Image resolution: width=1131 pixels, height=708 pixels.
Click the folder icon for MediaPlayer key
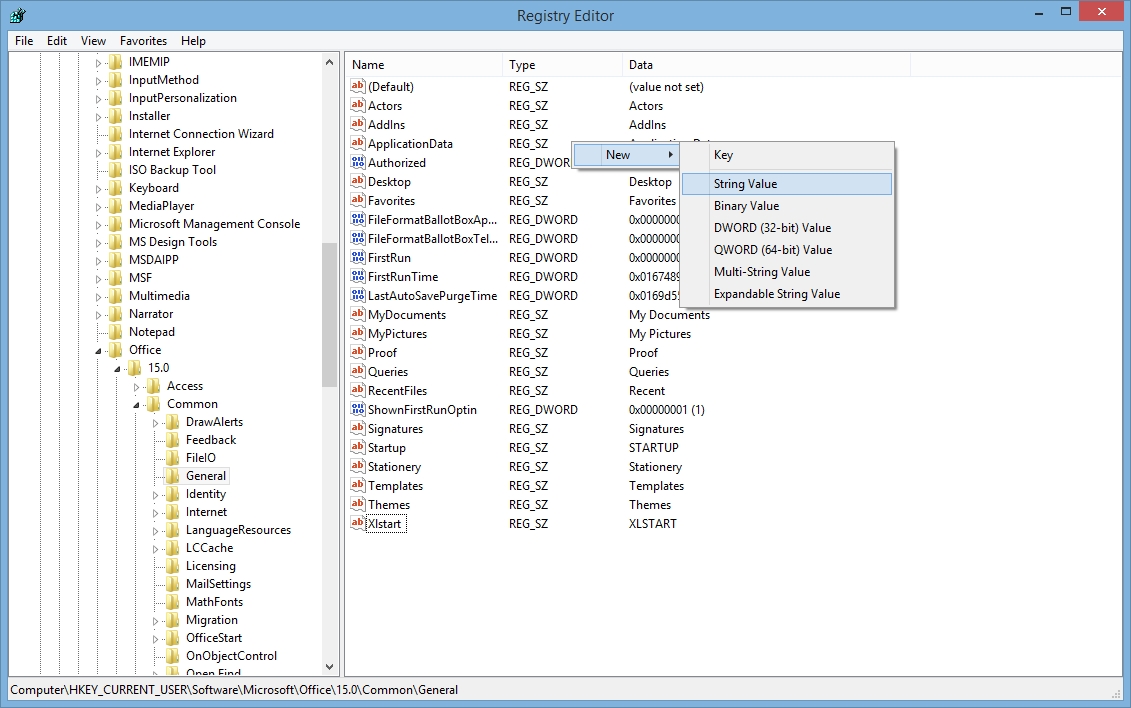(115, 205)
